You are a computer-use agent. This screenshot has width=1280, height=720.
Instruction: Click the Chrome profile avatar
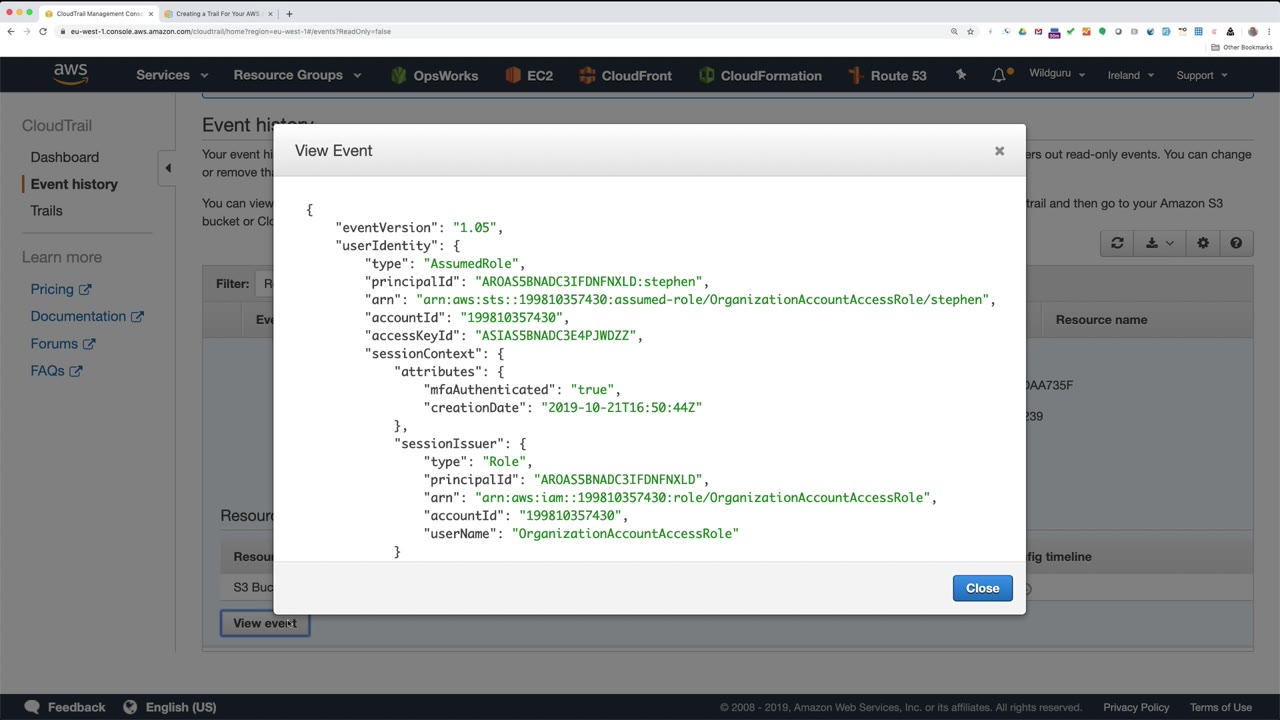coord(1252,31)
